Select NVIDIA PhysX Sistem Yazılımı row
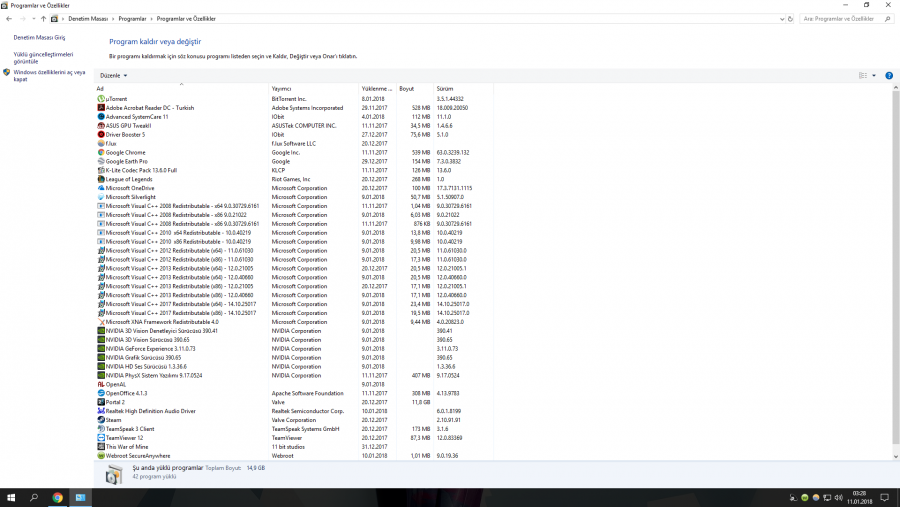Image resolution: width=900 pixels, height=507 pixels. click(x=294, y=376)
